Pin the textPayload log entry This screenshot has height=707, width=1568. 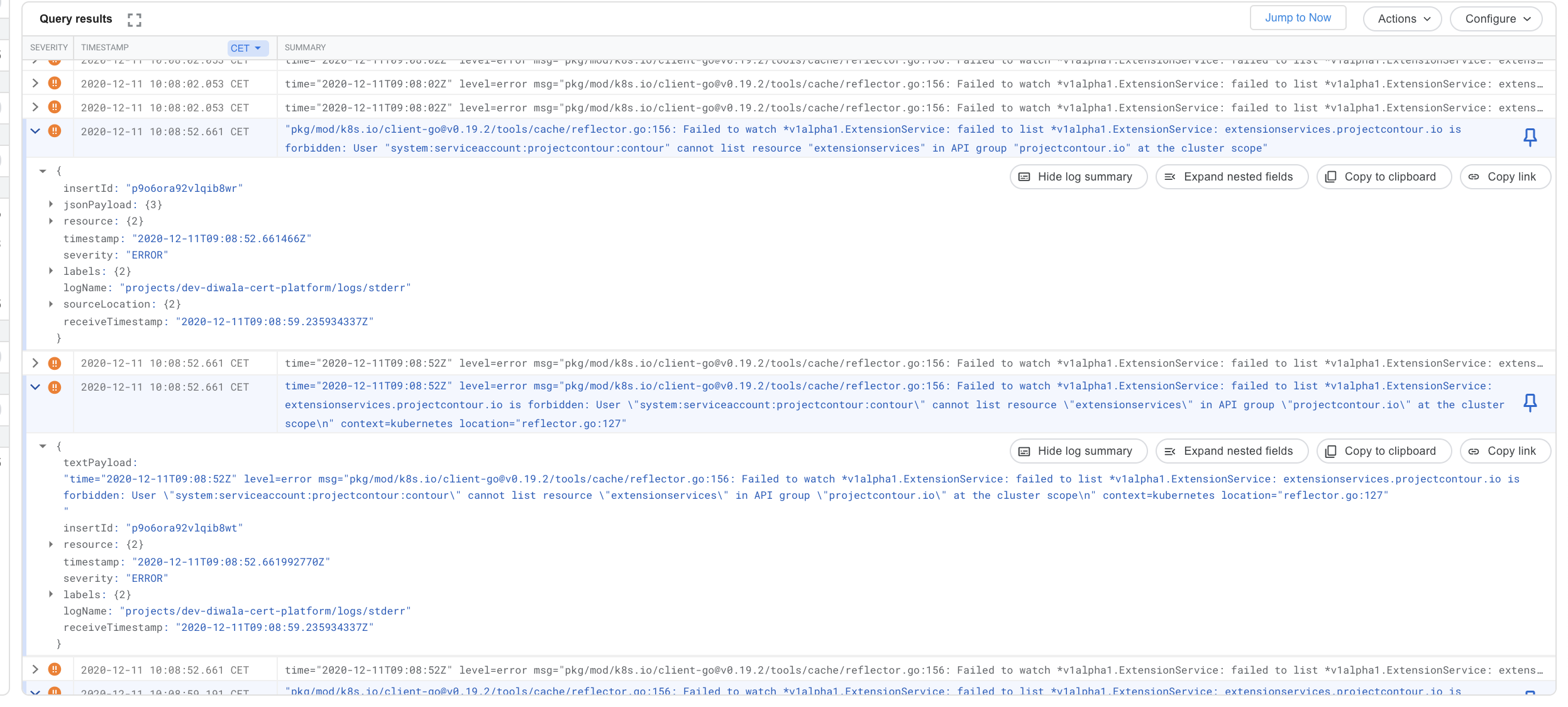coord(1530,403)
